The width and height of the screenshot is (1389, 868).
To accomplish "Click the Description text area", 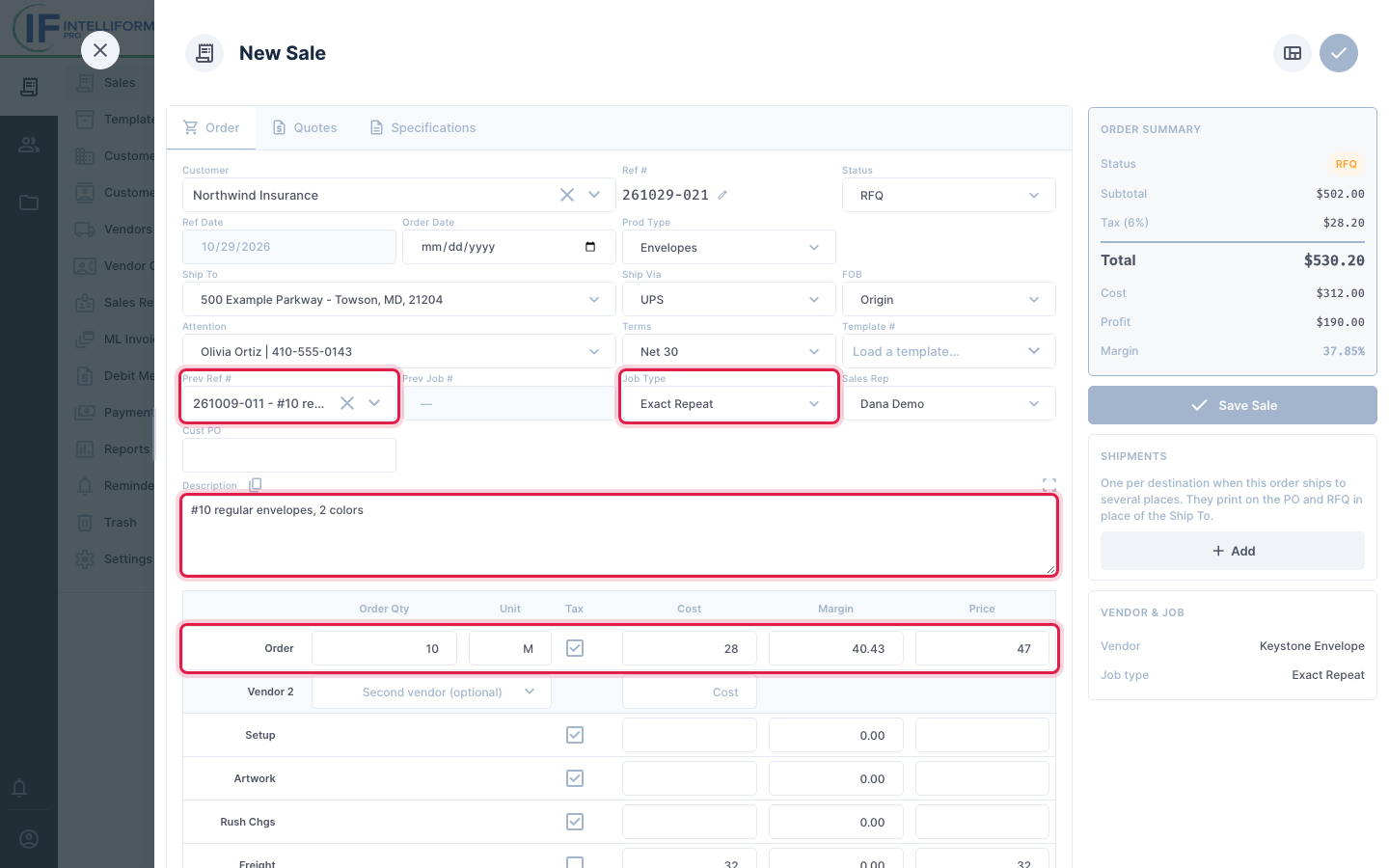I will 619,535.
